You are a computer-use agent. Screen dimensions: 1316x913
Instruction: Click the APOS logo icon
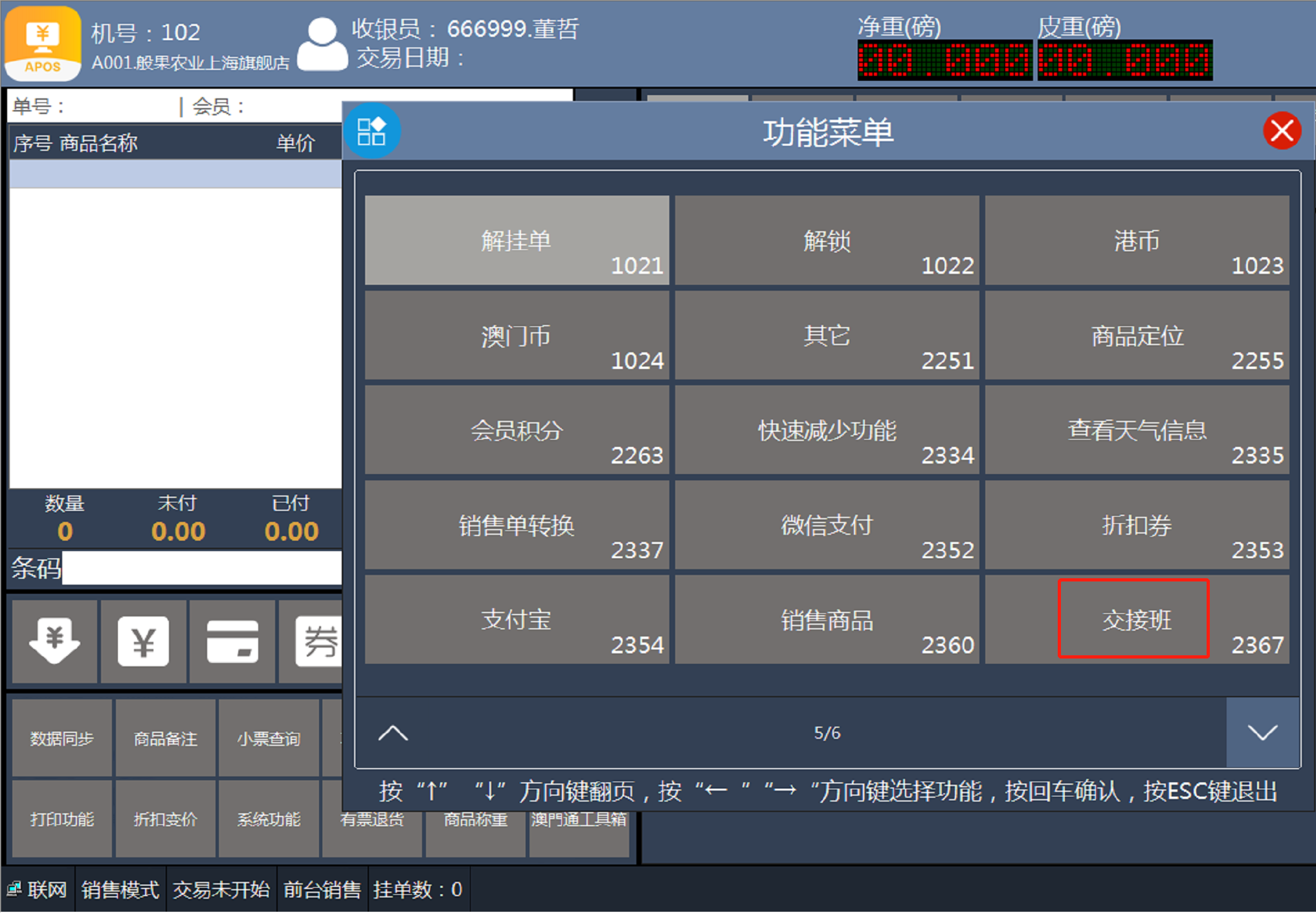[x=43, y=43]
